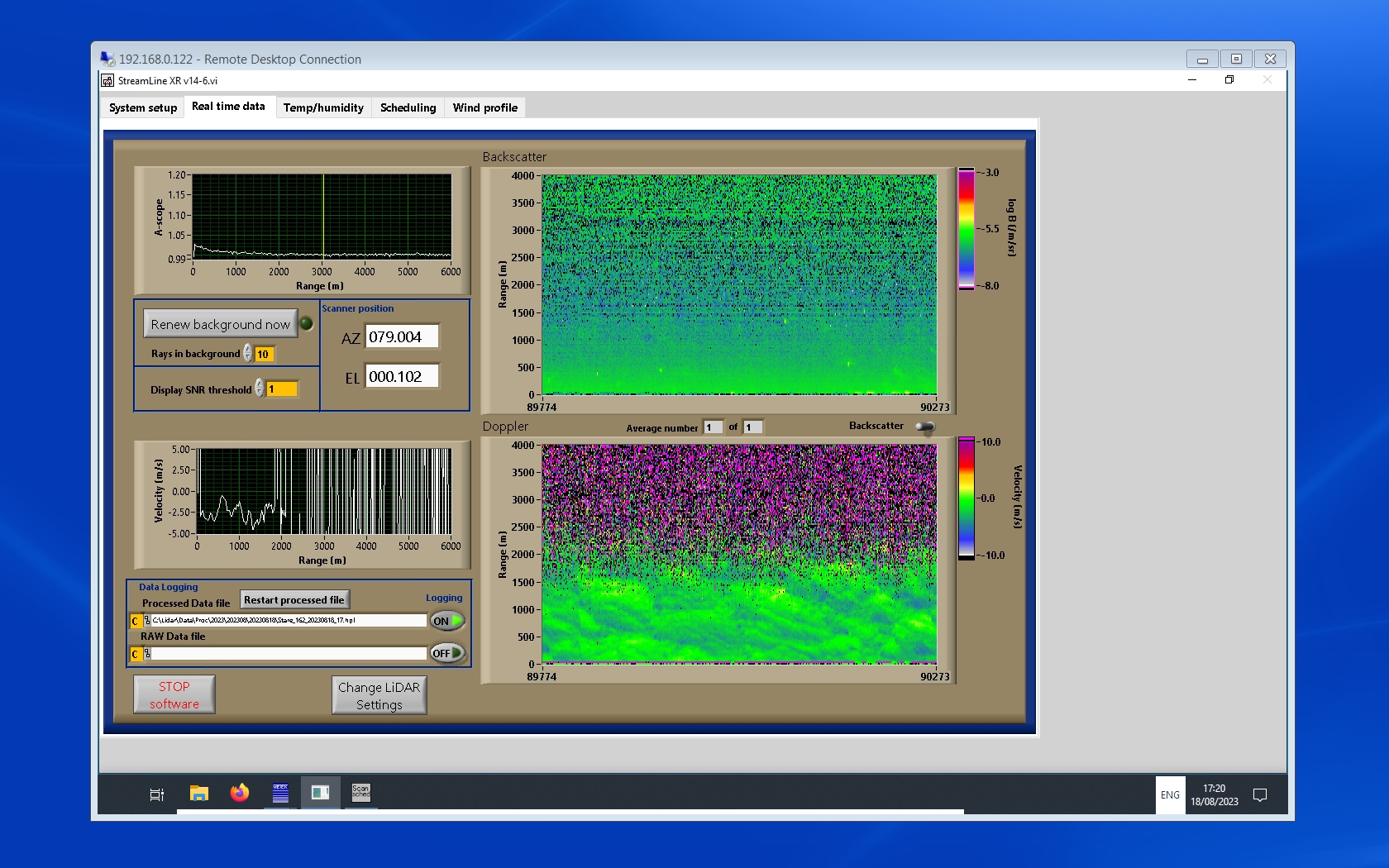Enable RAW Data logging OFF switch
The height and width of the screenshot is (868, 1389).
click(x=447, y=653)
